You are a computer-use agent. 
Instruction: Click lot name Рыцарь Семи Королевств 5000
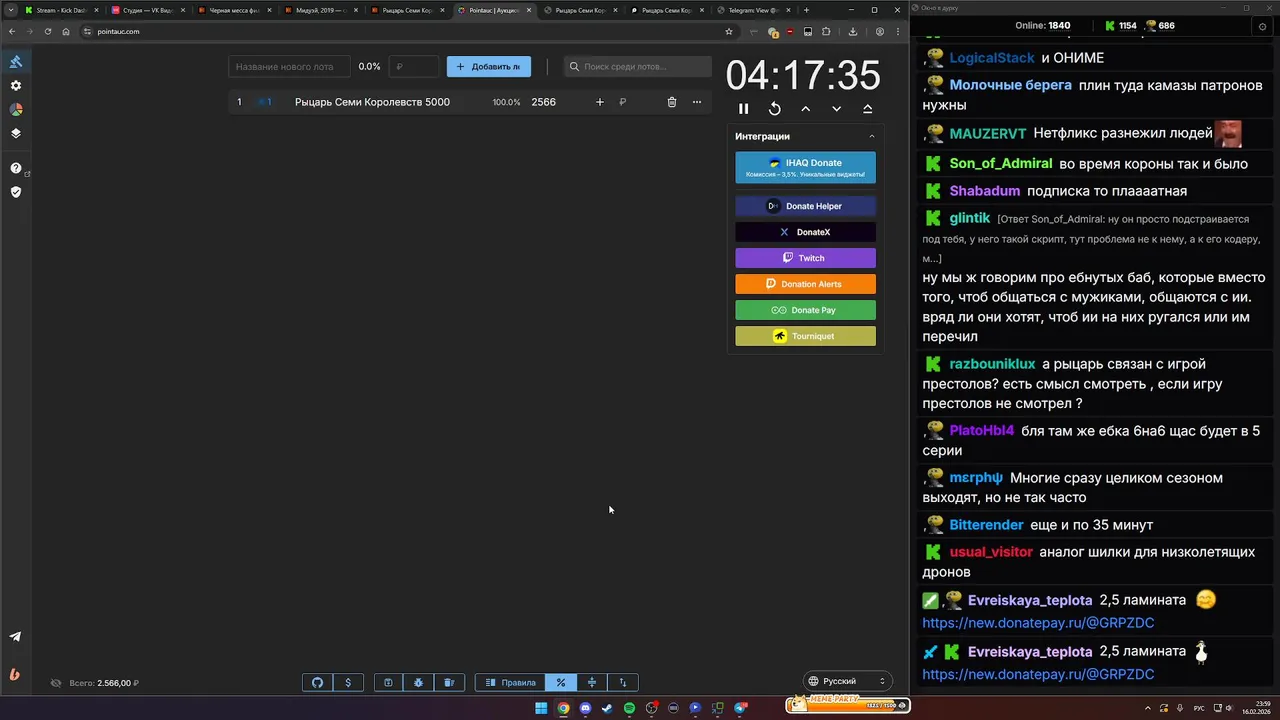(x=372, y=102)
